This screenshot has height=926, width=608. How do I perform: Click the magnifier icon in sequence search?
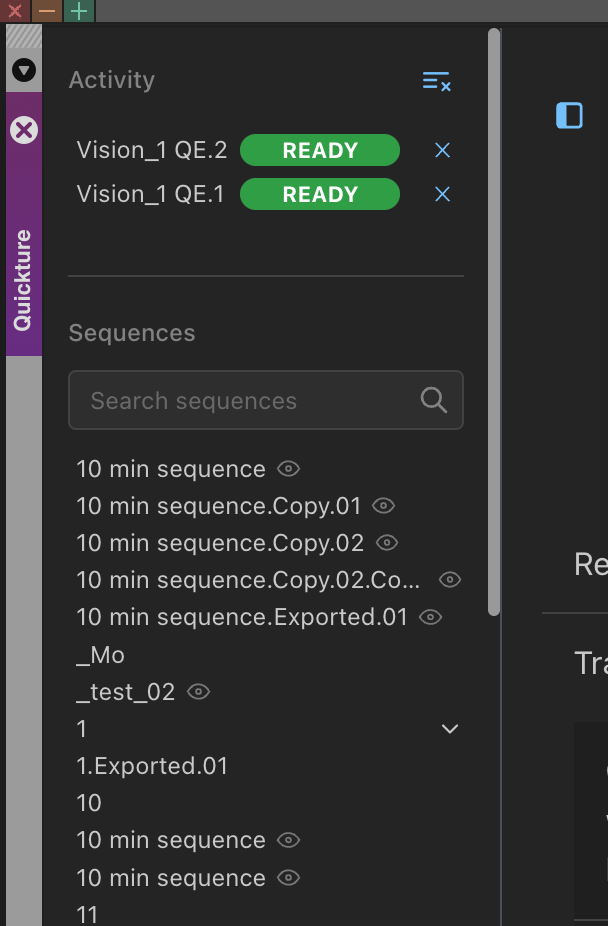click(x=434, y=400)
